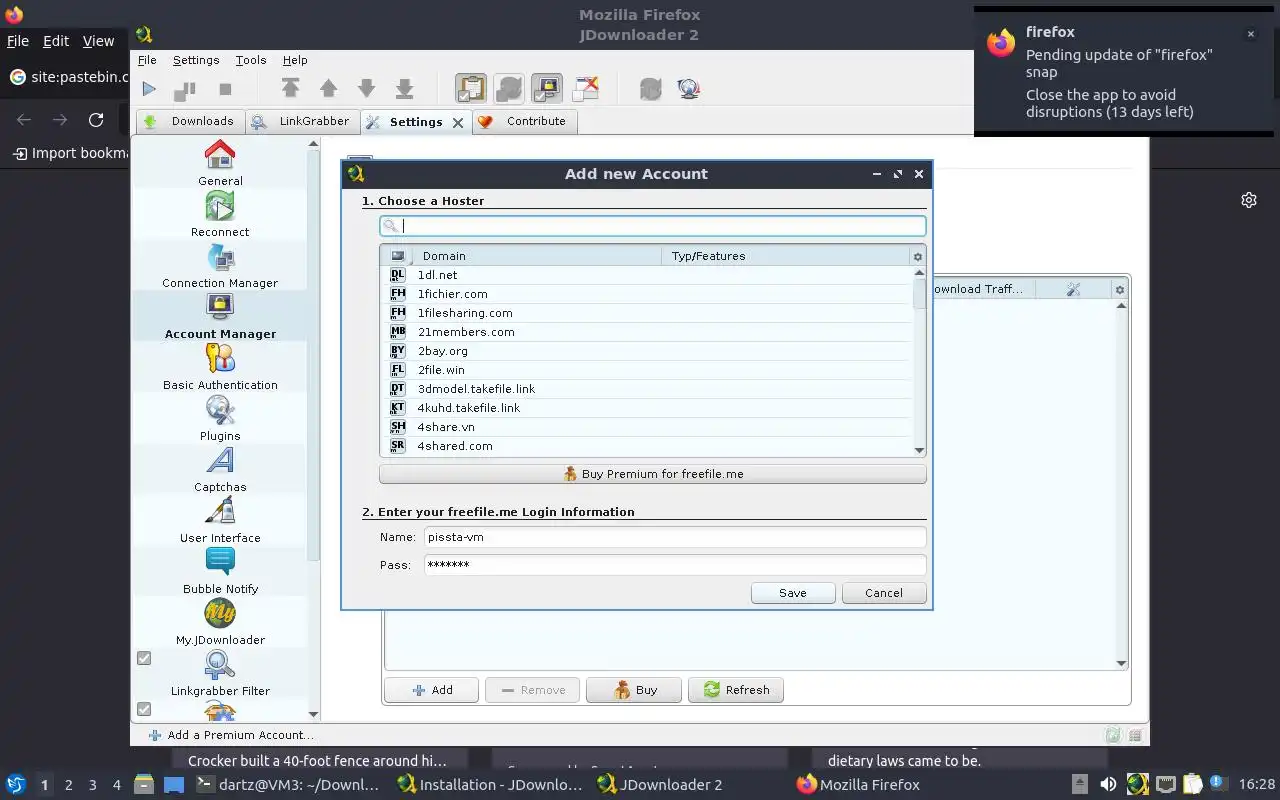Start downloads with the play icon
The image size is (1280, 800).
[x=149, y=89]
